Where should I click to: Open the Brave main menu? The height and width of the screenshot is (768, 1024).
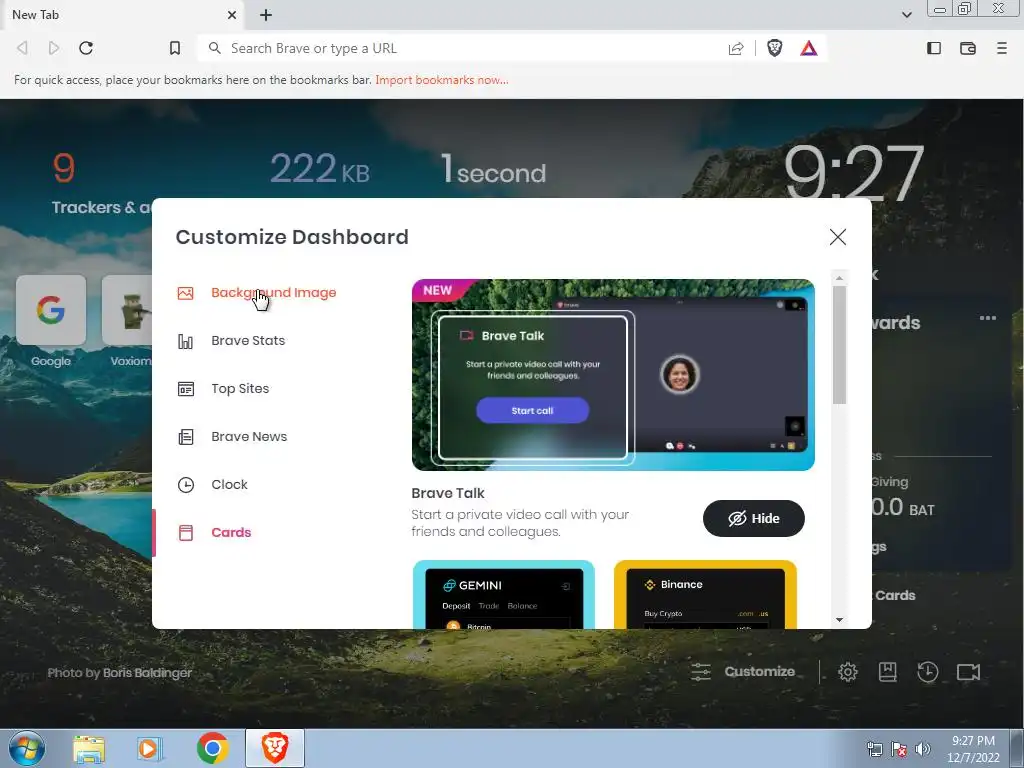coord(1002,48)
